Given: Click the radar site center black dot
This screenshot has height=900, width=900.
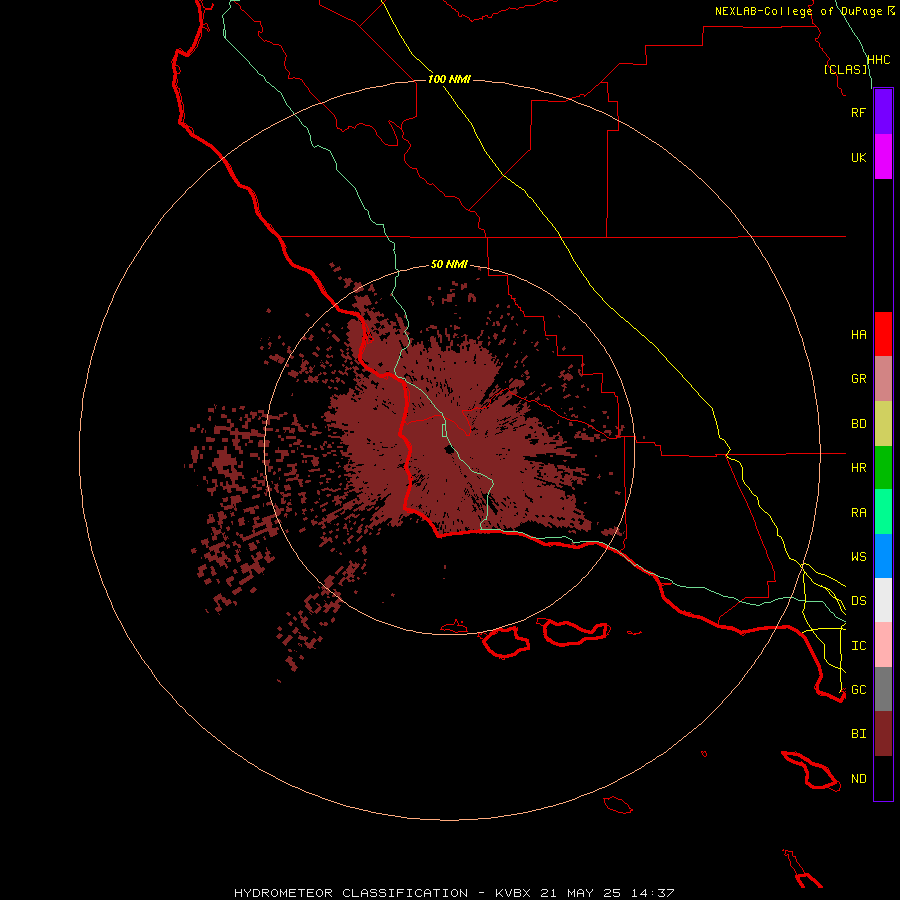Looking at the screenshot, I should click(449, 449).
